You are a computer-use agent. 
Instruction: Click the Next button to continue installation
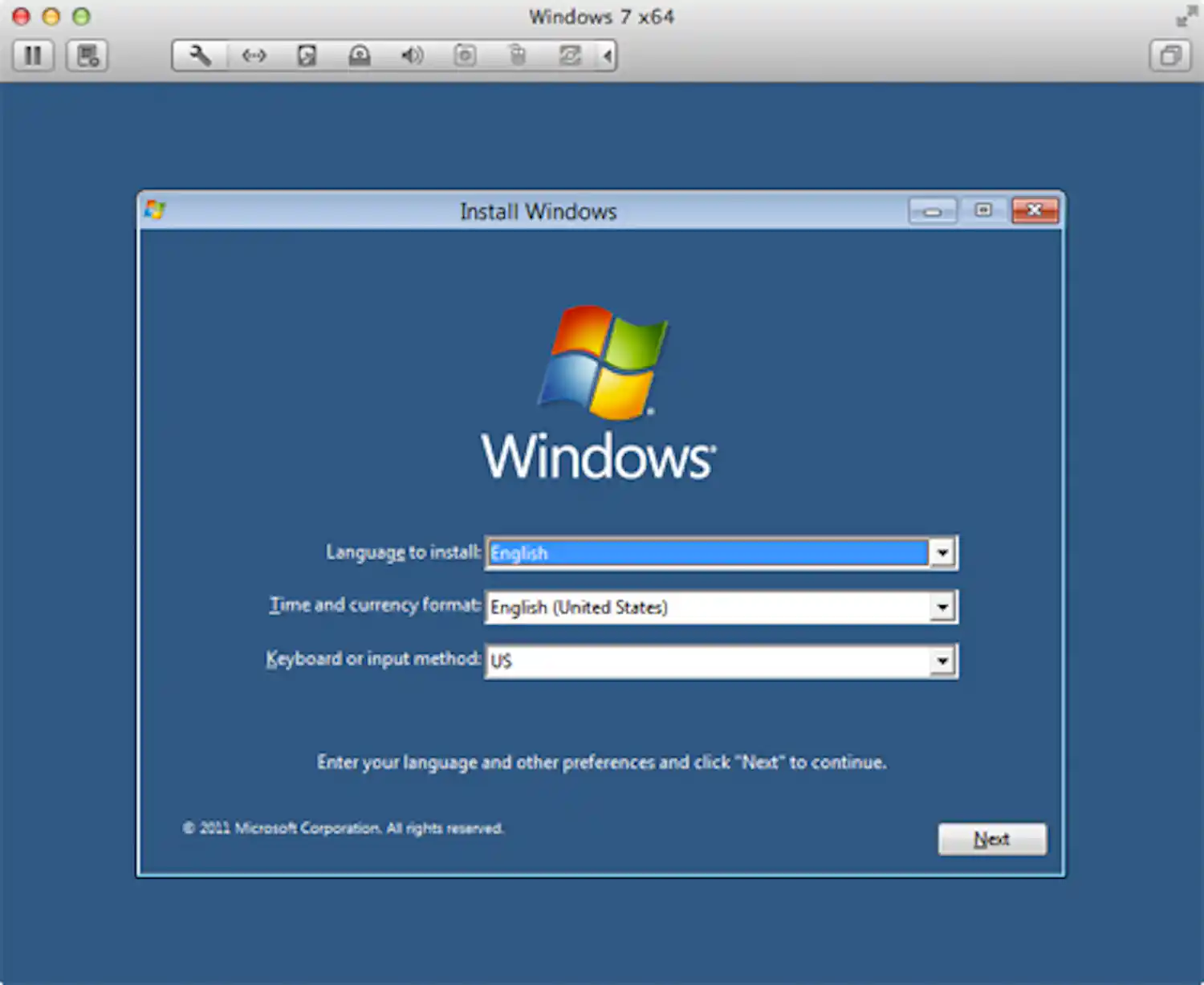pyautogui.click(x=992, y=838)
